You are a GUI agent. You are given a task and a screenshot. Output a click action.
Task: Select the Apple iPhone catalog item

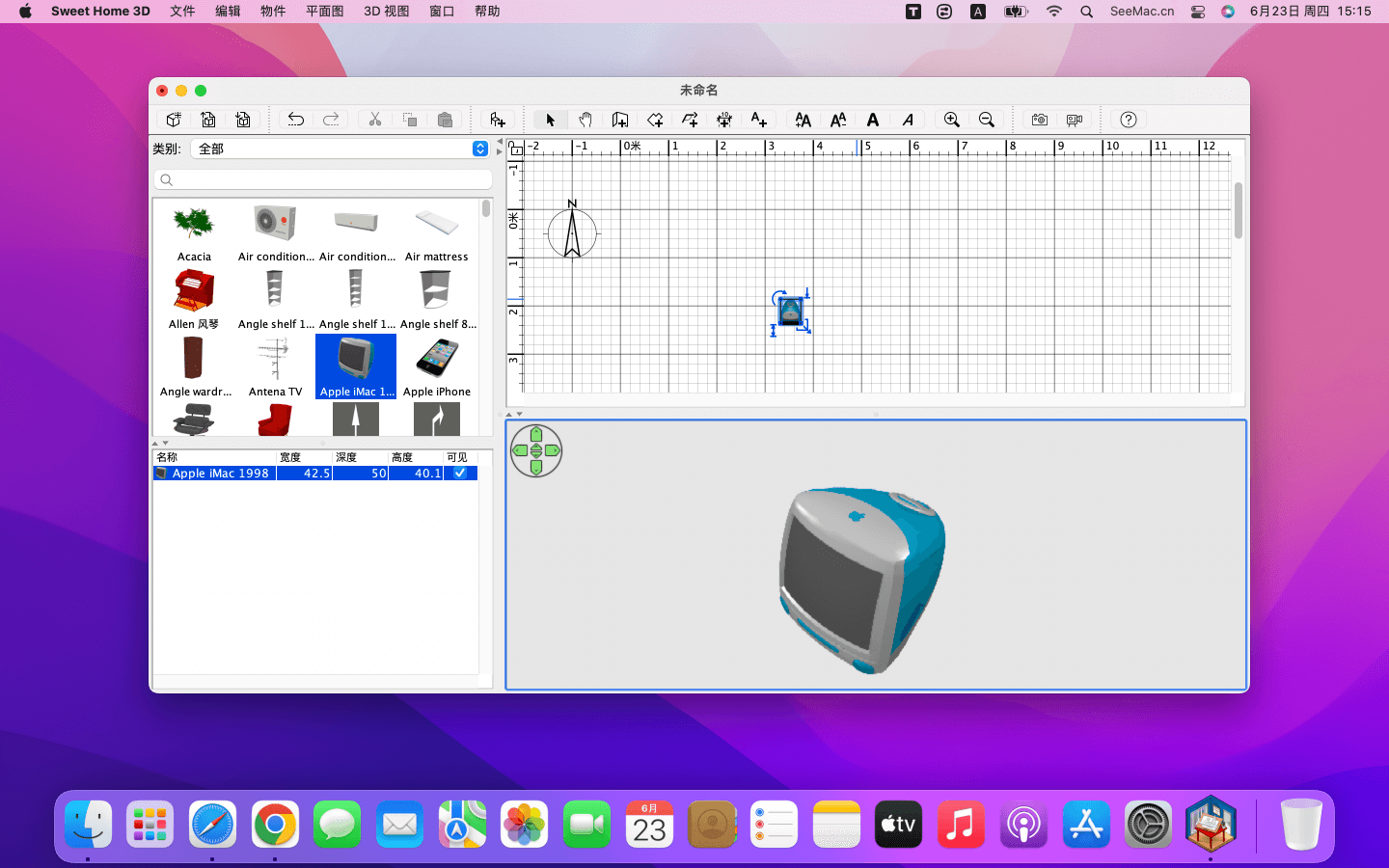tap(437, 367)
